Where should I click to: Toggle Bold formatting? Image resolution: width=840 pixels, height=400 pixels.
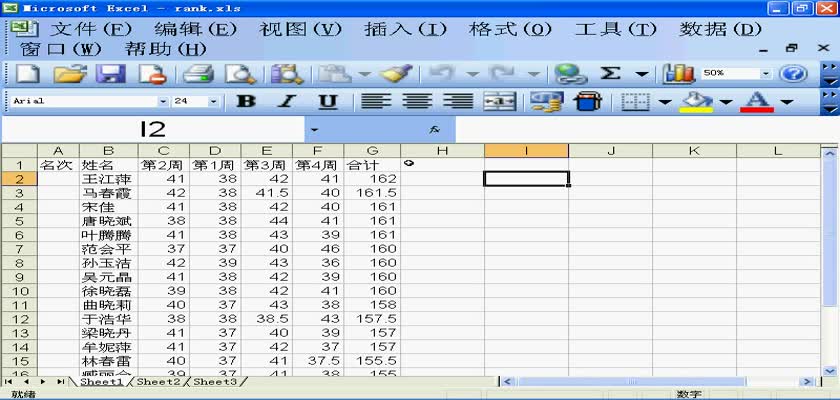click(246, 101)
